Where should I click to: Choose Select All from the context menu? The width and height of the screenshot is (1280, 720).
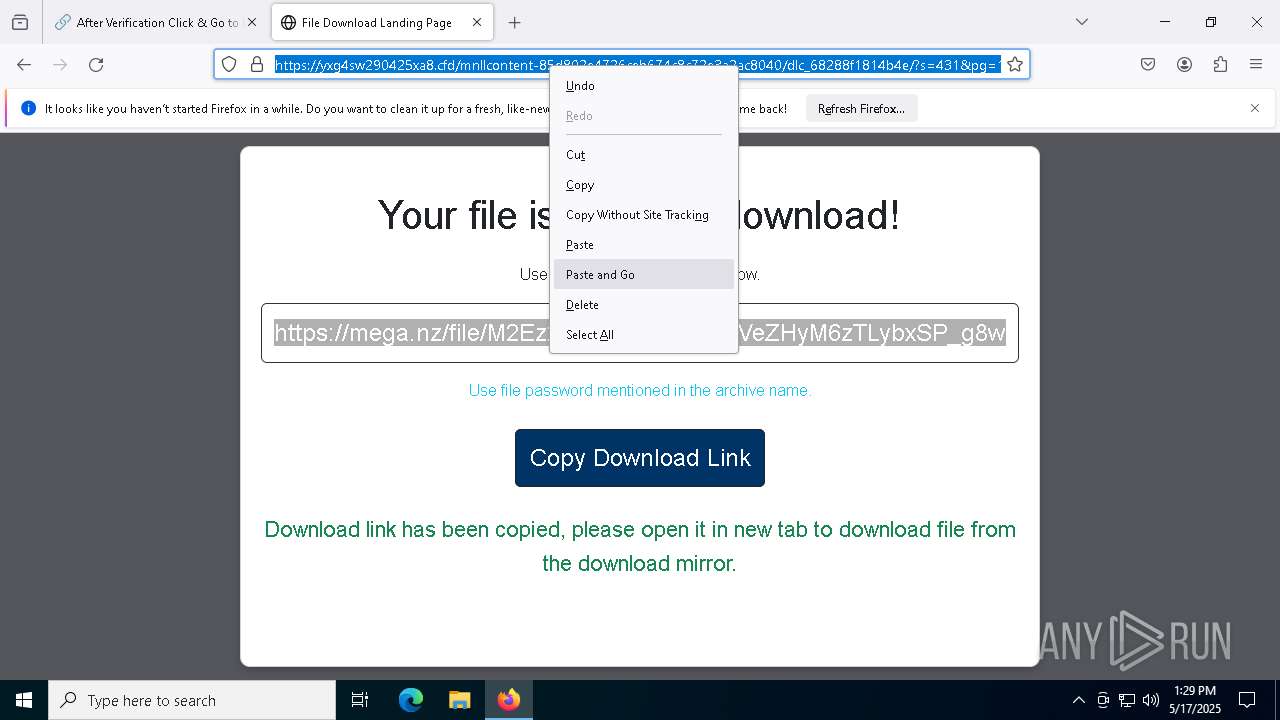pos(644,335)
